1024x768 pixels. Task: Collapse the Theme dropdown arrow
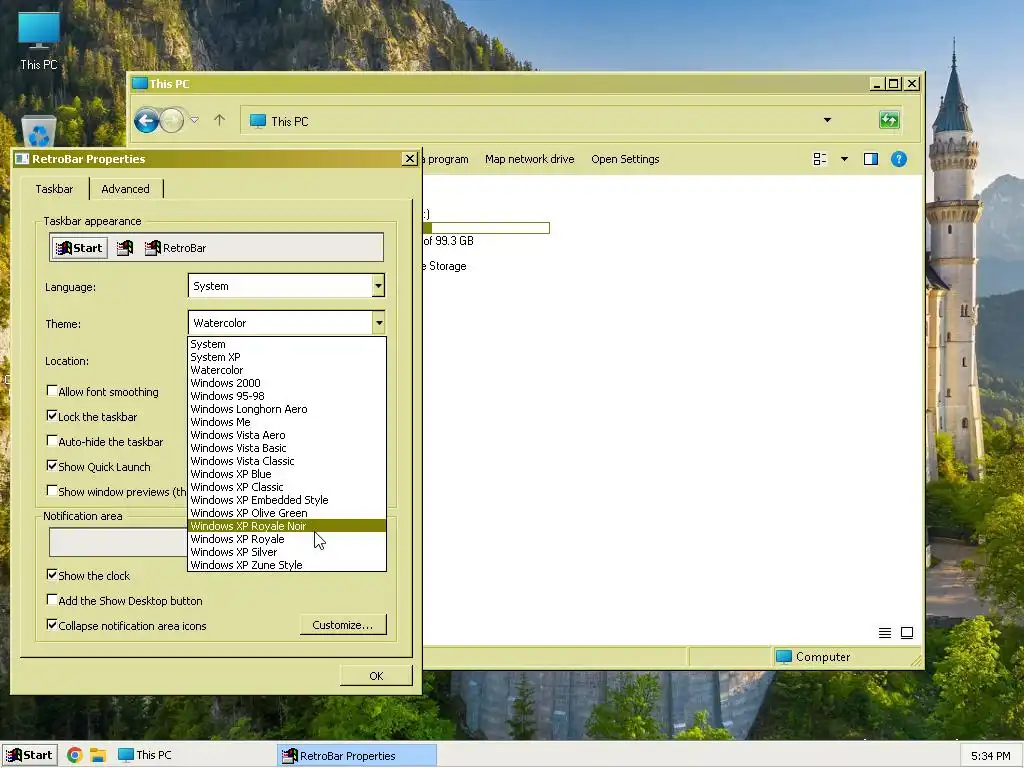click(378, 323)
